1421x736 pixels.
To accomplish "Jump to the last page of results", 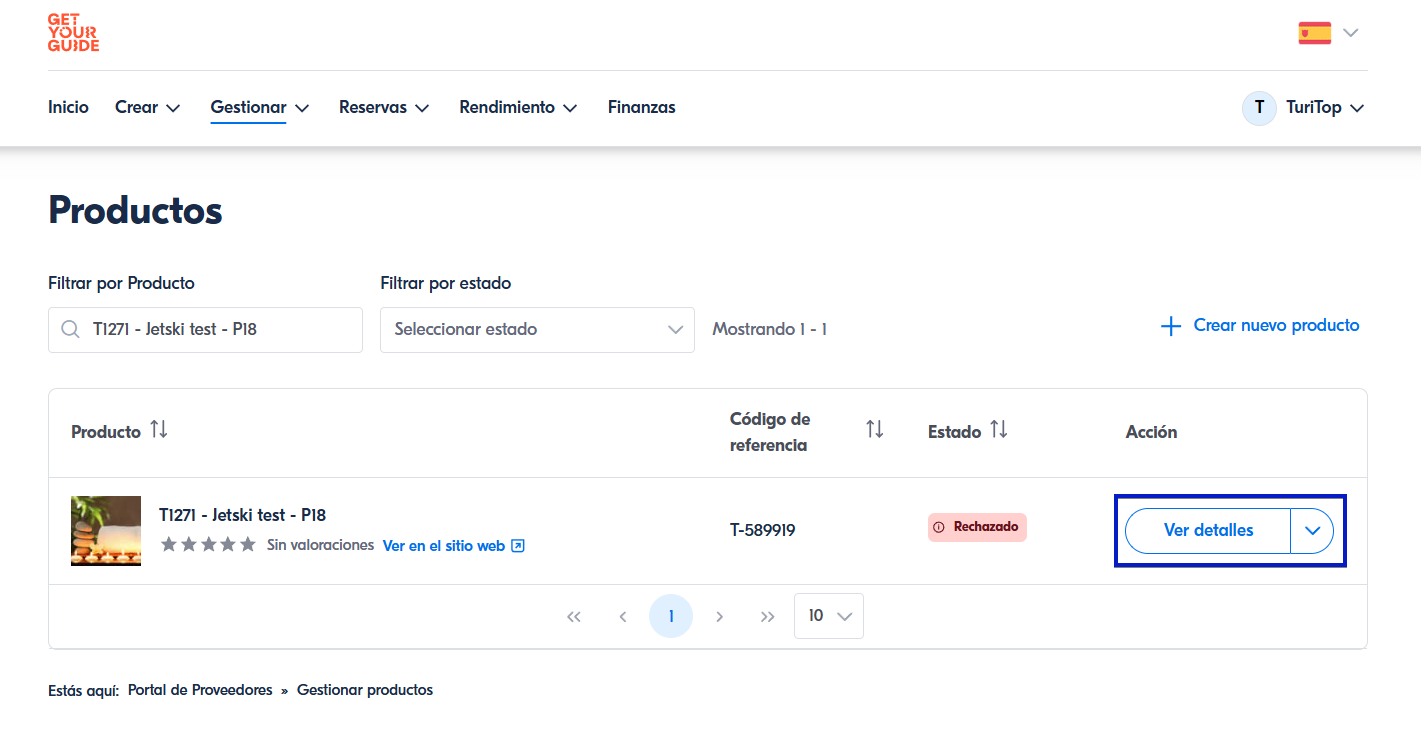I will (x=767, y=617).
